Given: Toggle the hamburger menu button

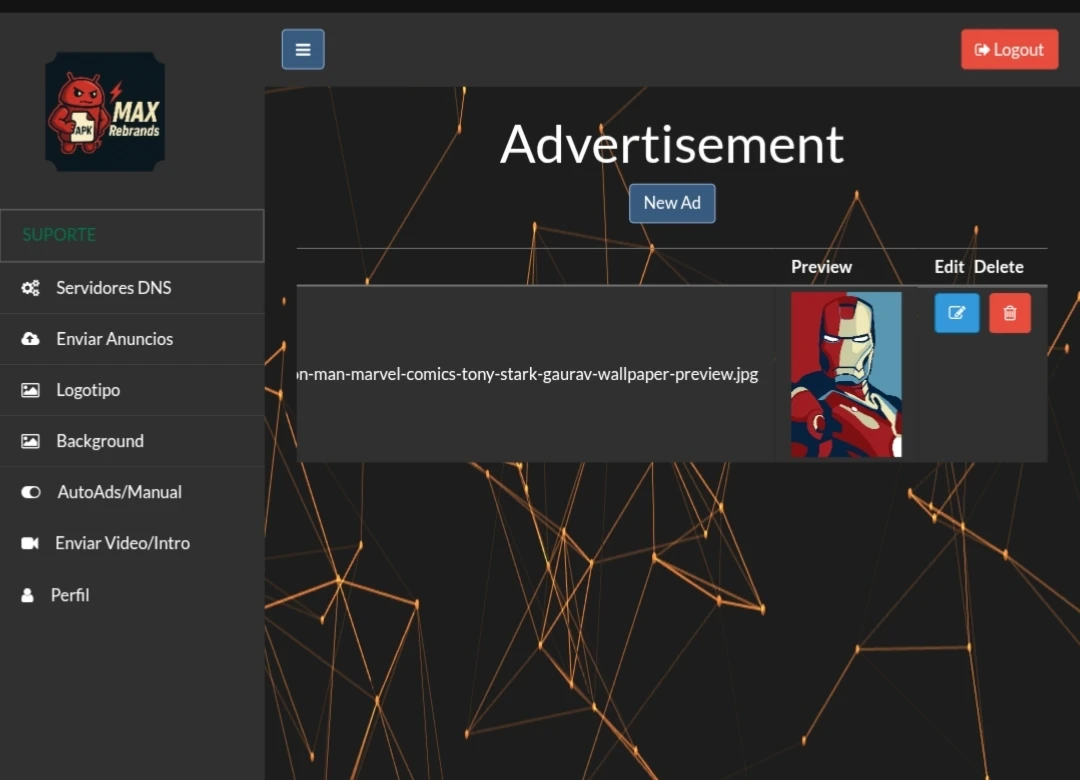Looking at the screenshot, I should 302,49.
